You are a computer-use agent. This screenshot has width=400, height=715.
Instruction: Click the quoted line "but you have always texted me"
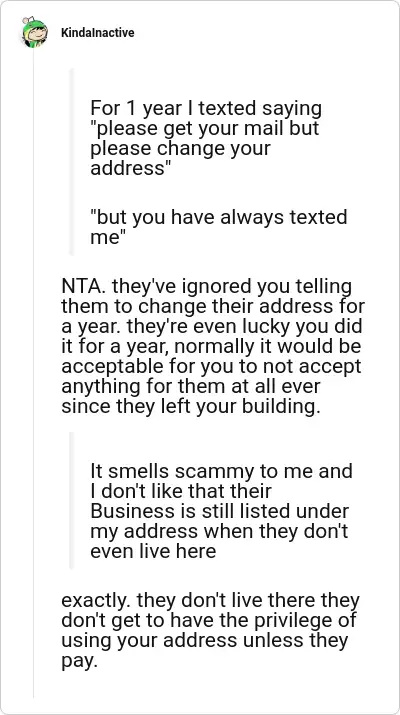coord(219,227)
